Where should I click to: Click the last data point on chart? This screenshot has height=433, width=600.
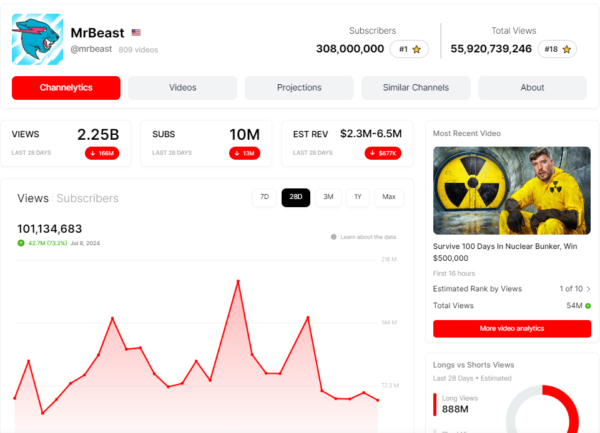(x=378, y=400)
